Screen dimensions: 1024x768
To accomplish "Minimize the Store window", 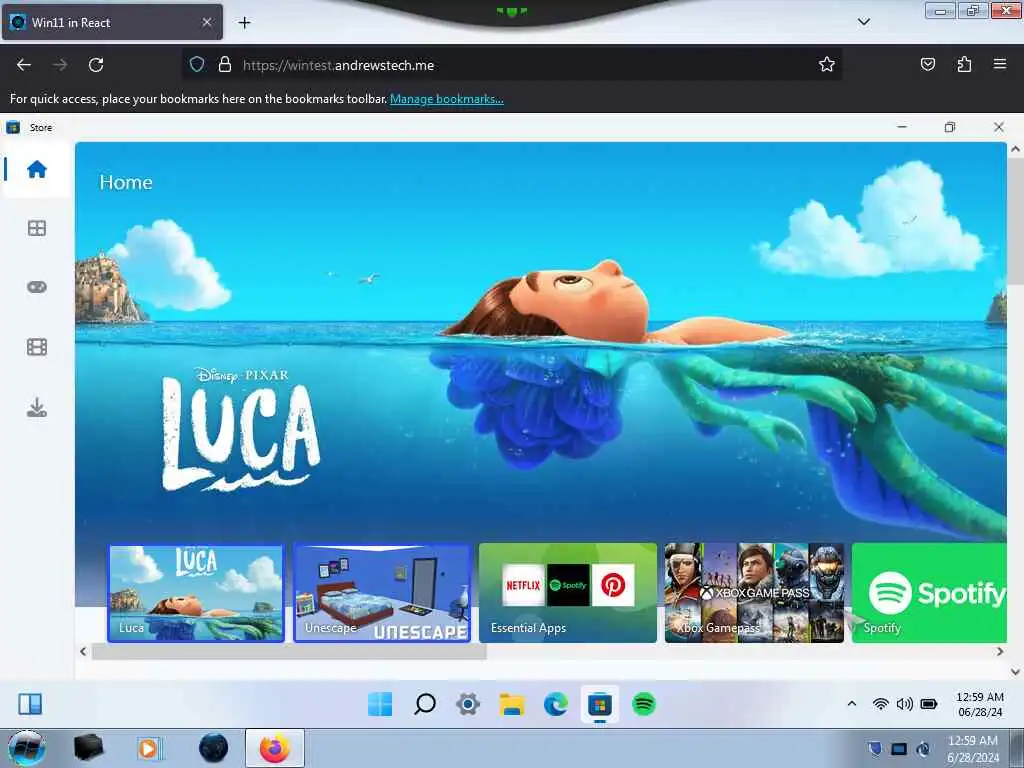I will (902, 127).
